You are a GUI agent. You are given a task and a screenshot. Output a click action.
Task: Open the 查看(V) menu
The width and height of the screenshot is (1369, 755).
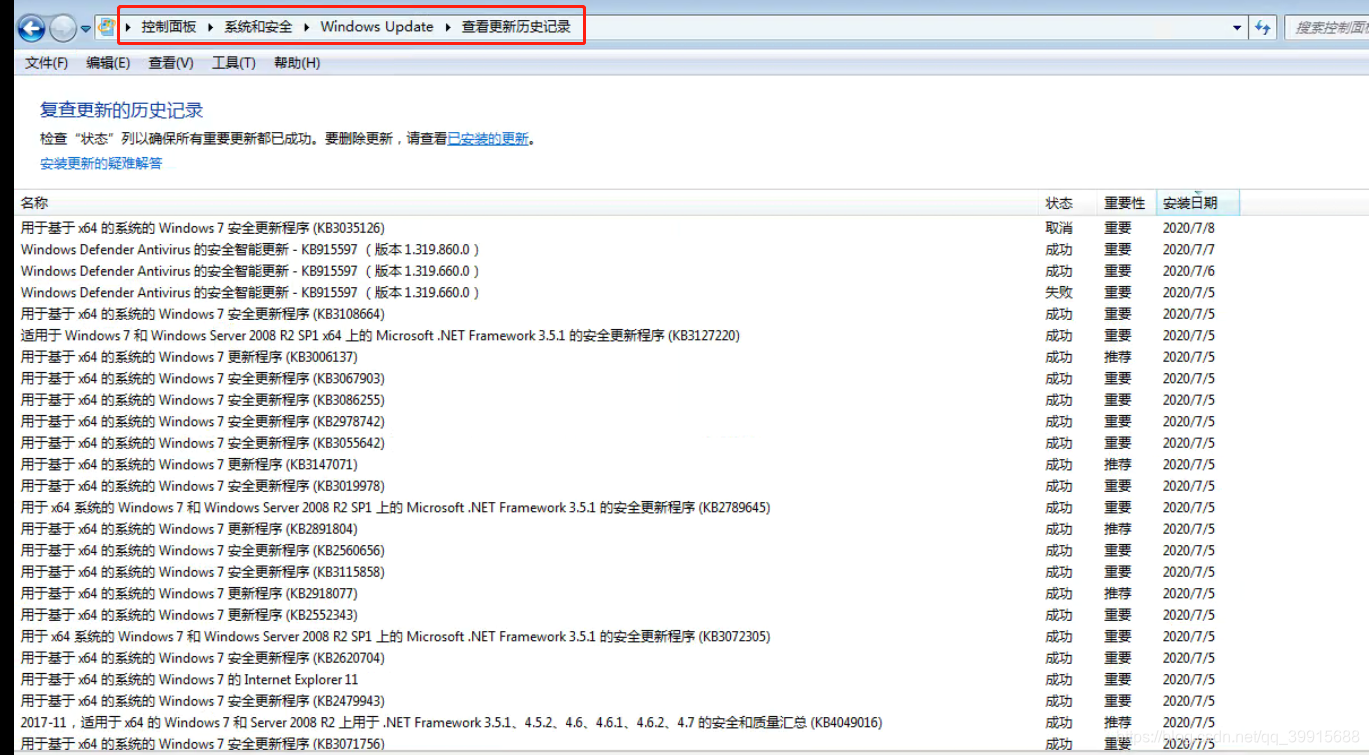pyautogui.click(x=171, y=63)
